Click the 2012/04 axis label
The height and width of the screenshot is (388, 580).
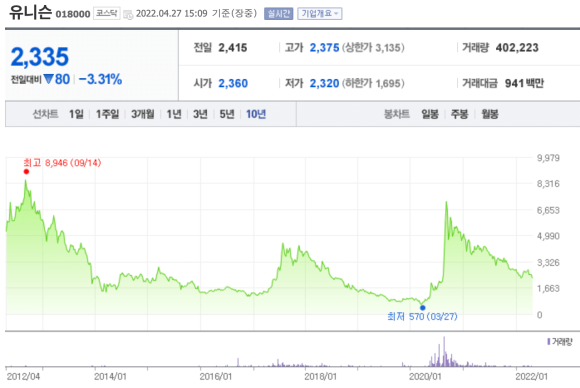click(x=23, y=377)
